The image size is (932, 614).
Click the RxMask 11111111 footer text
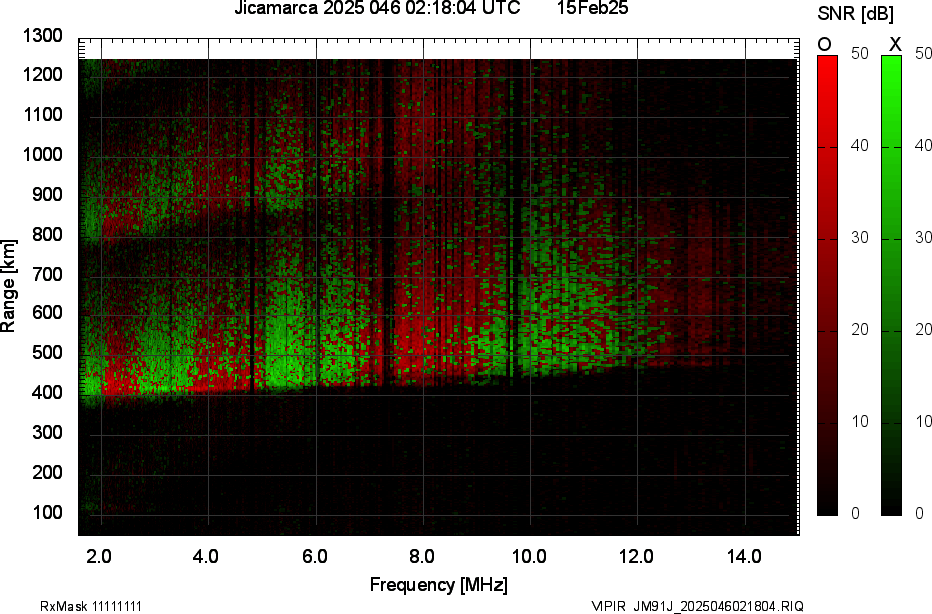point(91,606)
